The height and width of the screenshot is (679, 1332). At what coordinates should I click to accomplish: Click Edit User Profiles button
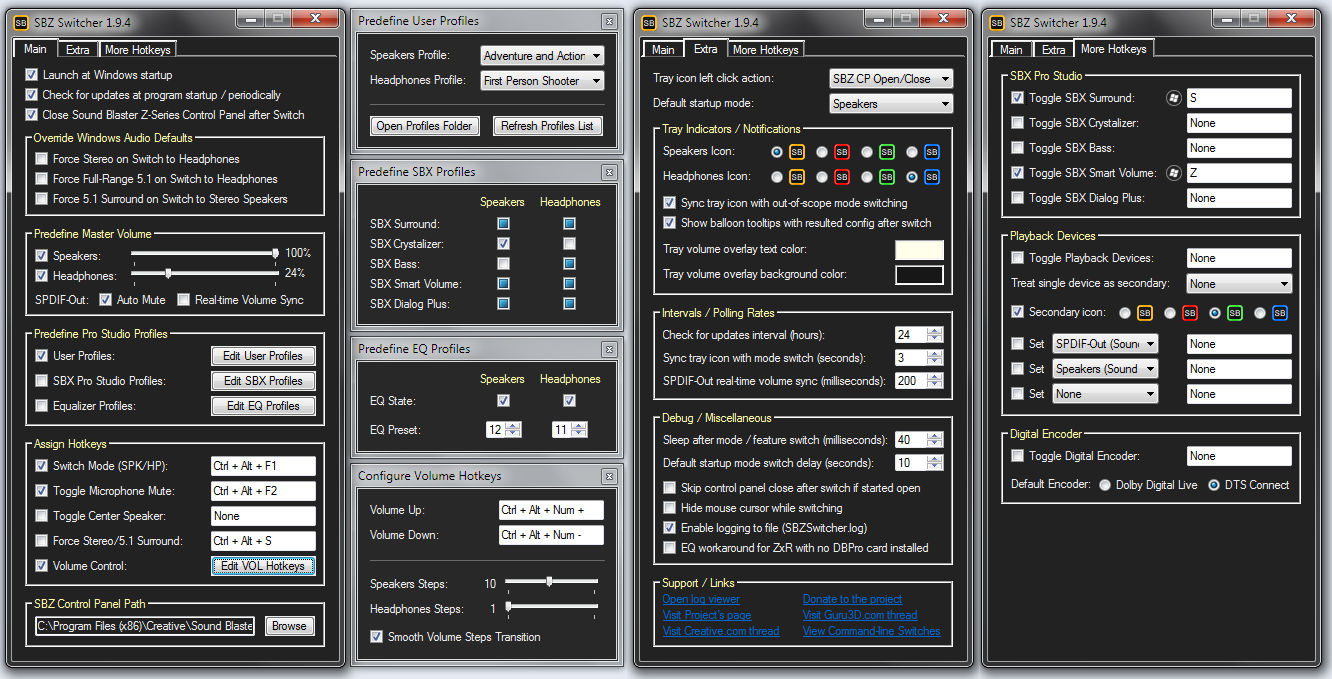(x=263, y=356)
